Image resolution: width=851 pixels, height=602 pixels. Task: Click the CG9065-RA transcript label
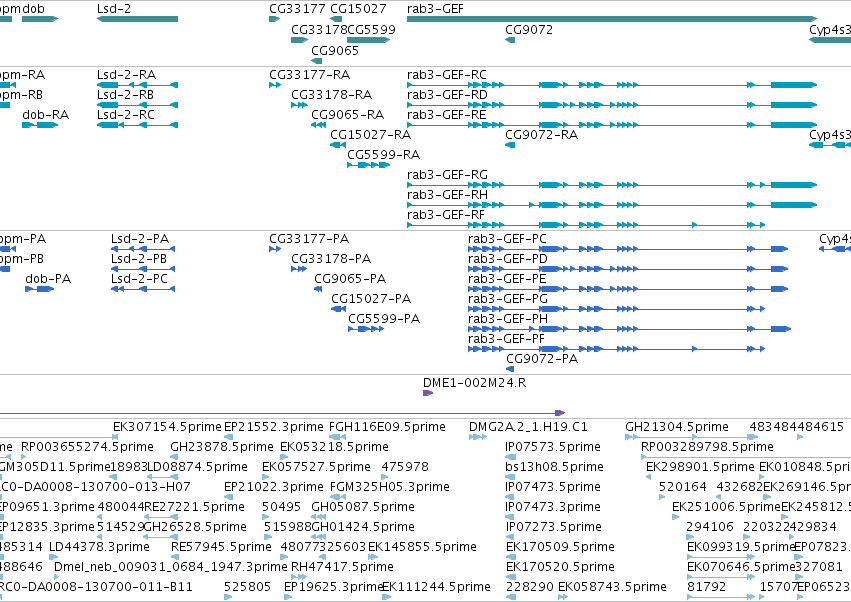click(347, 115)
